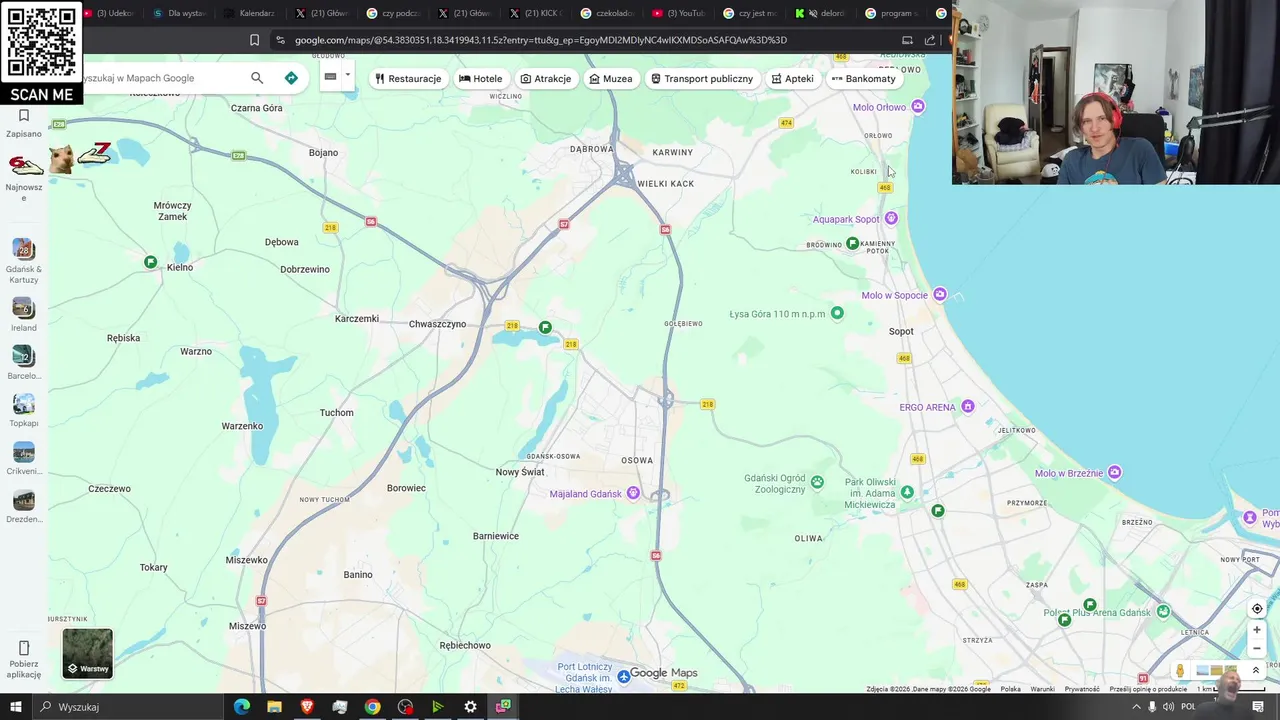
Task: Click the browser address bar URL
Action: click(x=541, y=40)
